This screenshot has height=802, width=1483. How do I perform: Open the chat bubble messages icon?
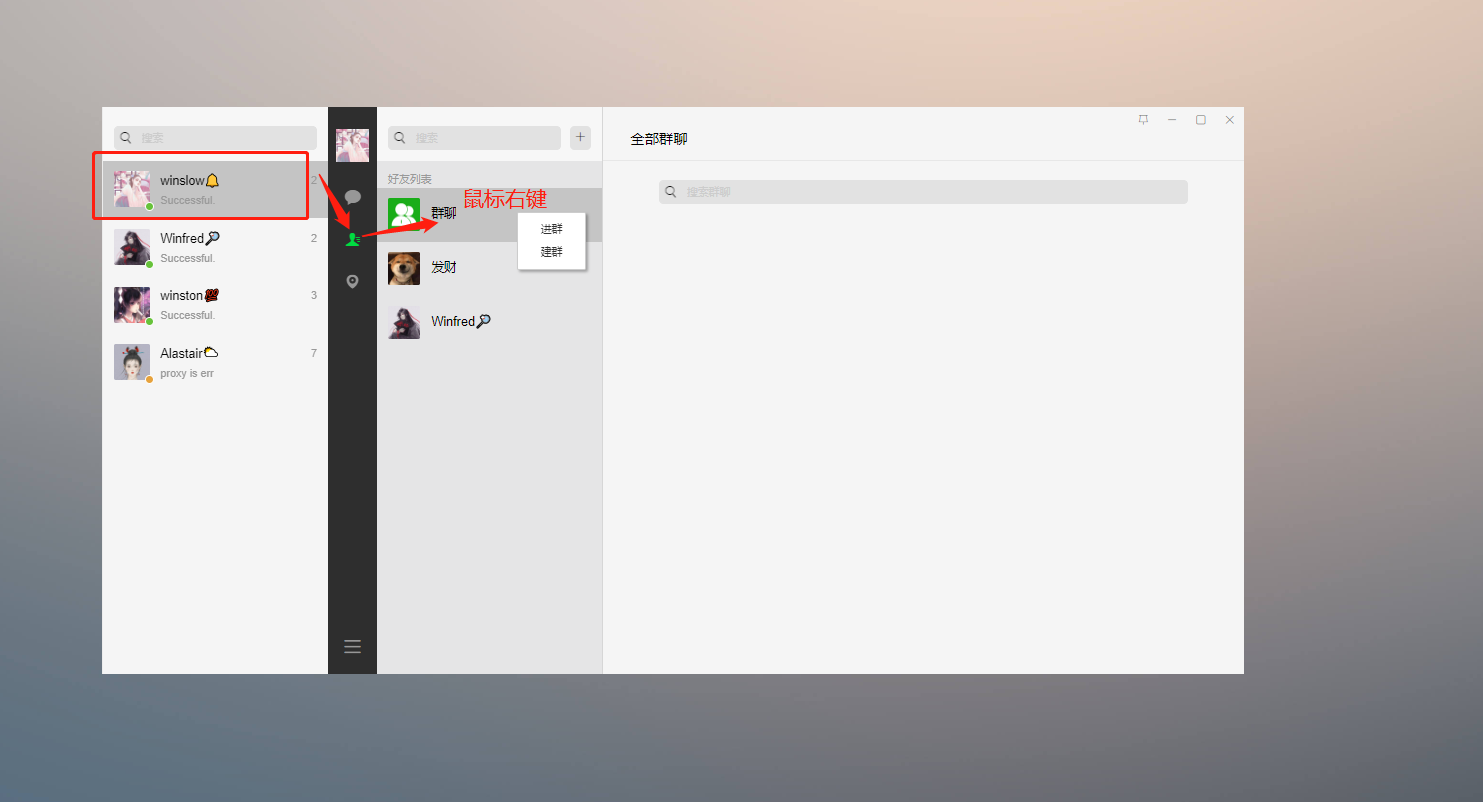(352, 197)
